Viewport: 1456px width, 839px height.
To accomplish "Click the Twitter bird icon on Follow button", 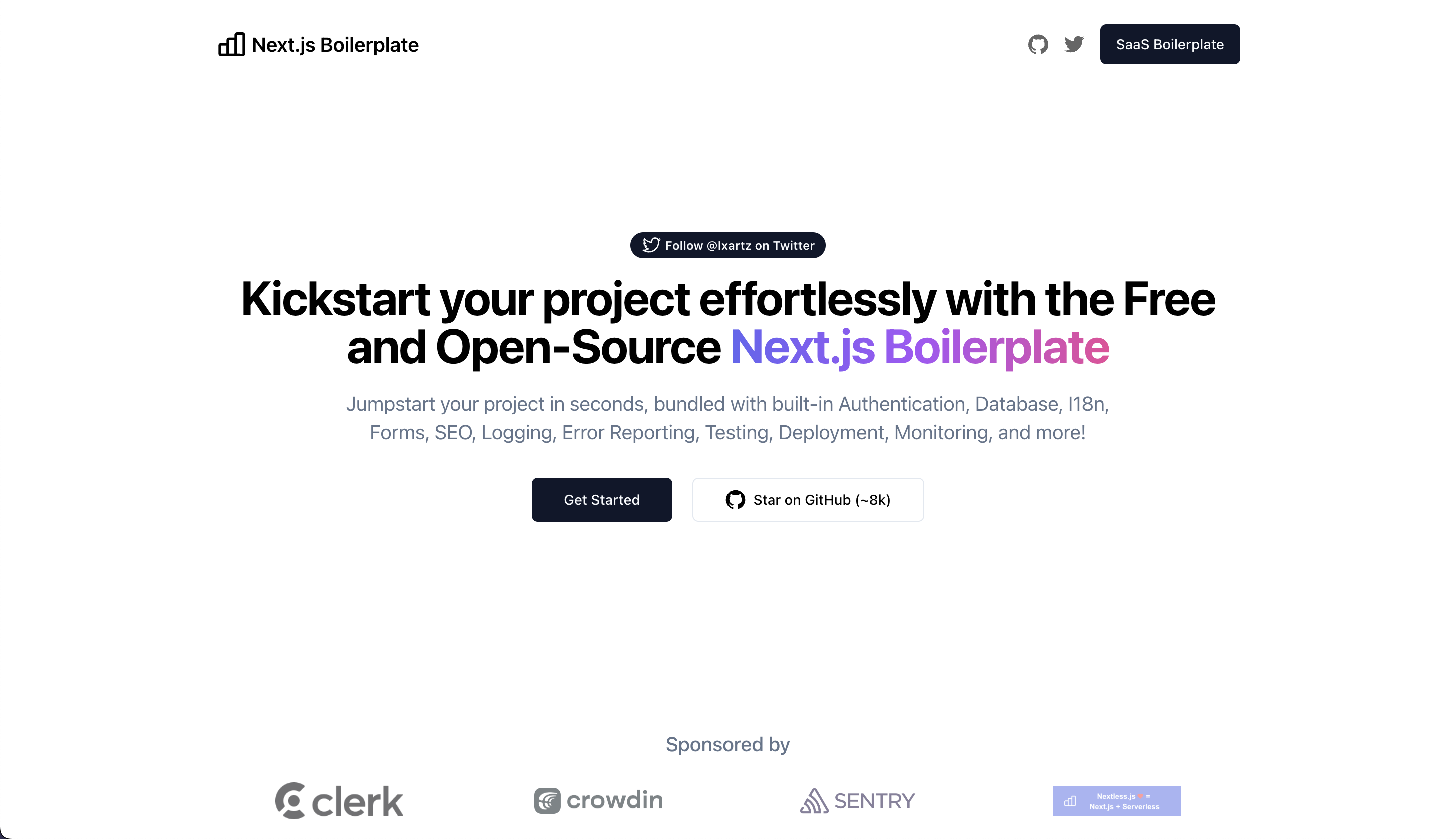I will (650, 245).
